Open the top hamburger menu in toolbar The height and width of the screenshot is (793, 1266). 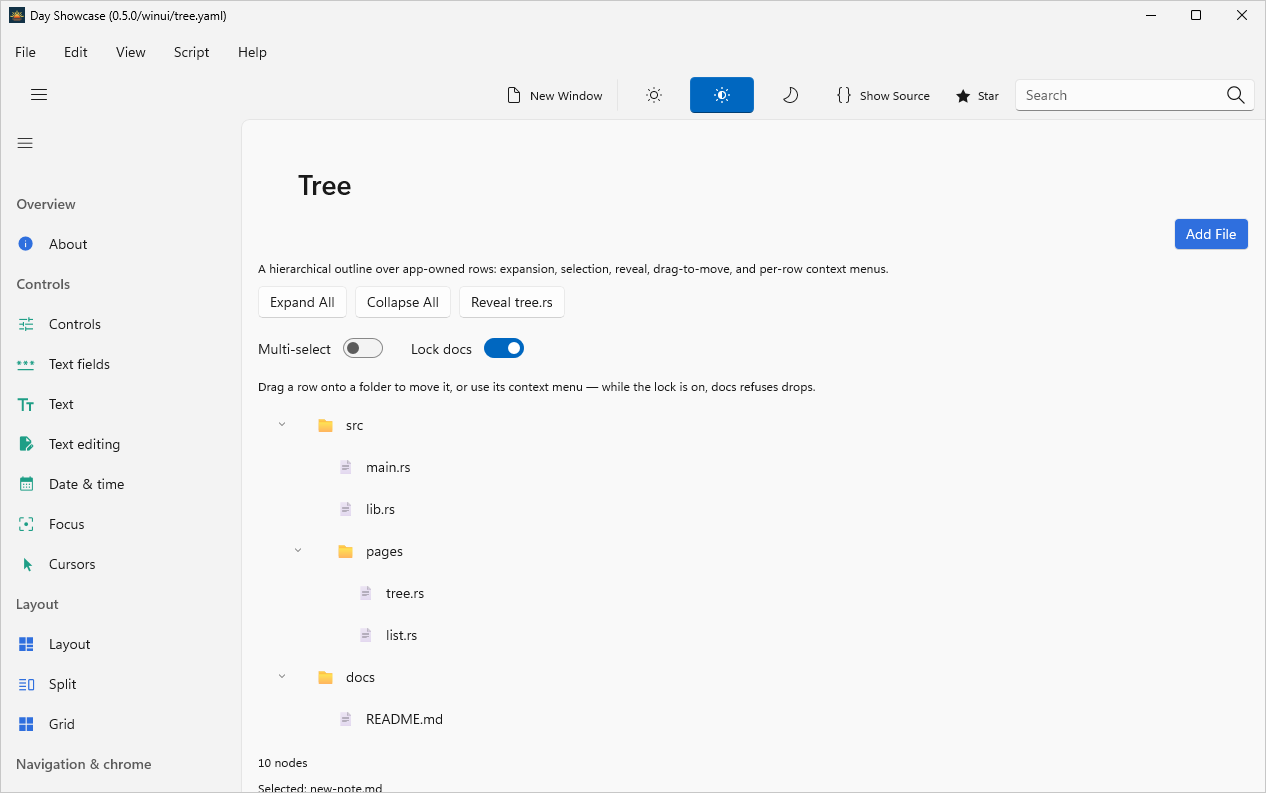(39, 95)
